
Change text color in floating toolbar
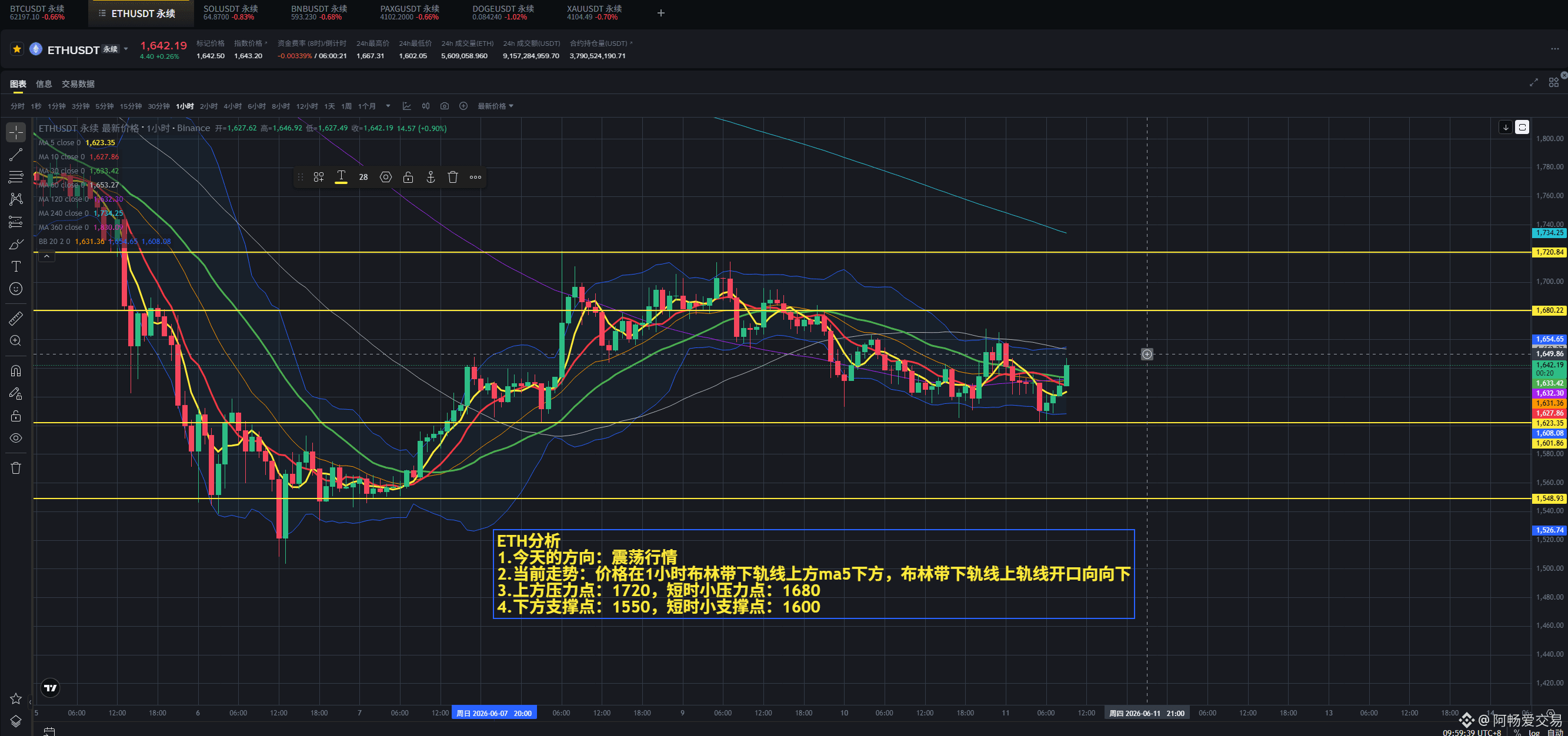tap(341, 177)
